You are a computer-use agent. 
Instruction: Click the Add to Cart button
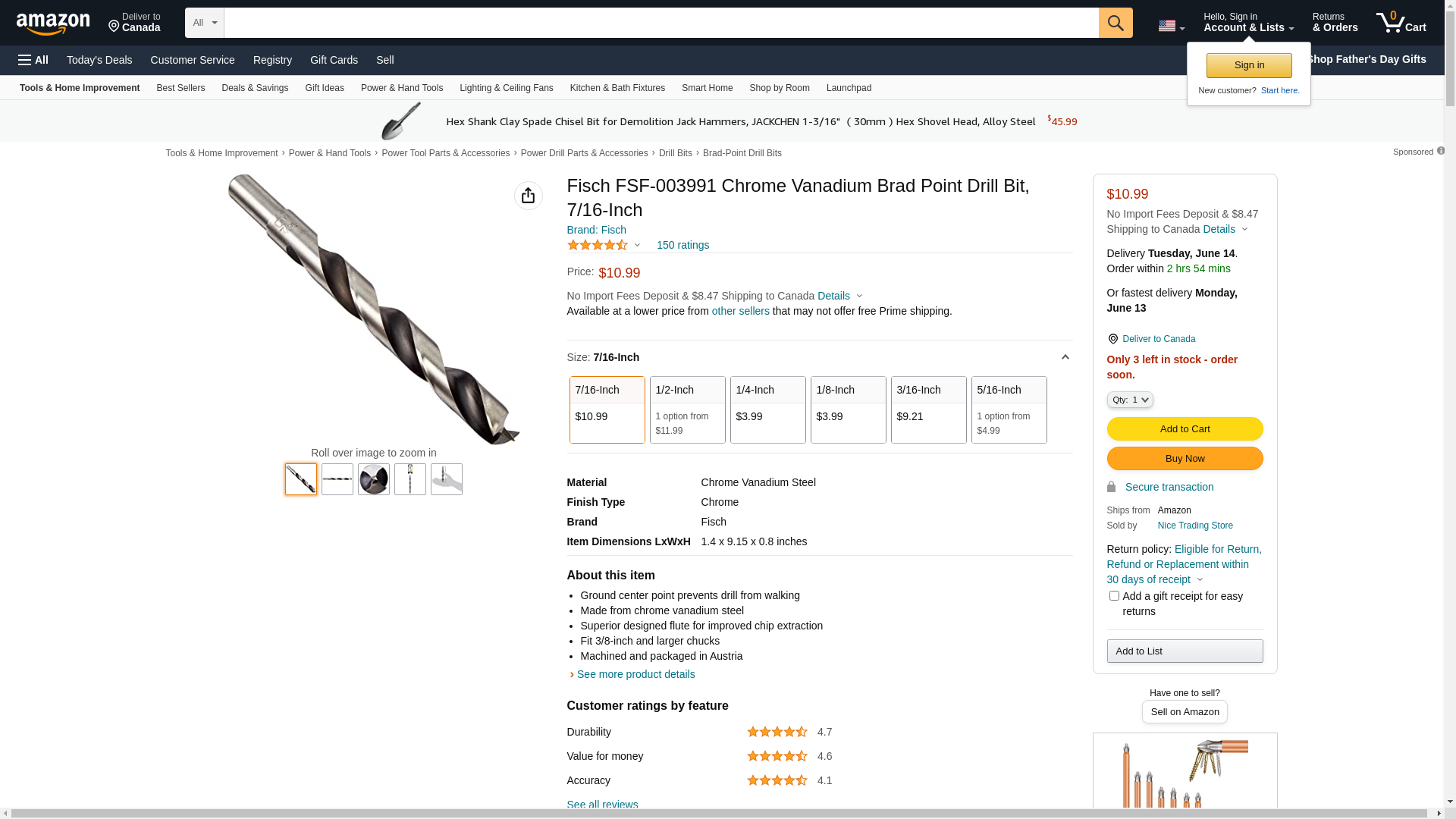tap(1185, 429)
